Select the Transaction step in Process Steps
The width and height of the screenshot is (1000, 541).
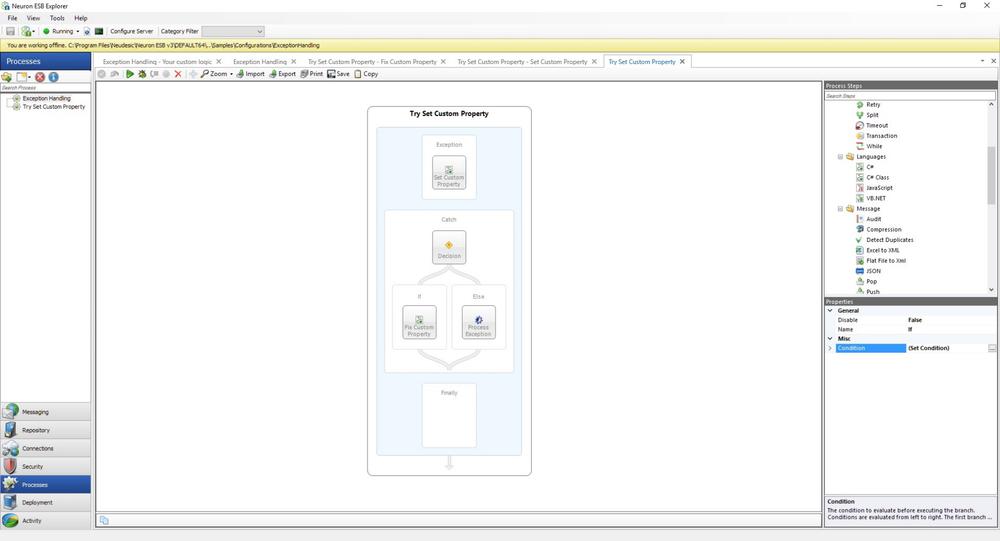click(876, 136)
